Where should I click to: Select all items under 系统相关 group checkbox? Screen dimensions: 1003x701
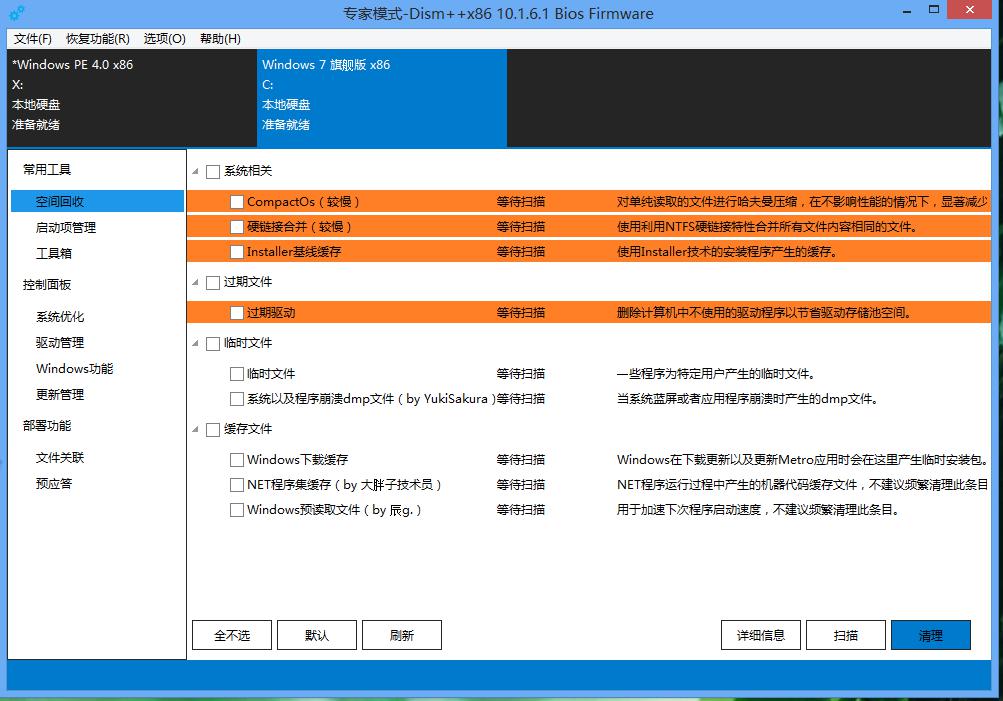pyautogui.click(x=212, y=170)
